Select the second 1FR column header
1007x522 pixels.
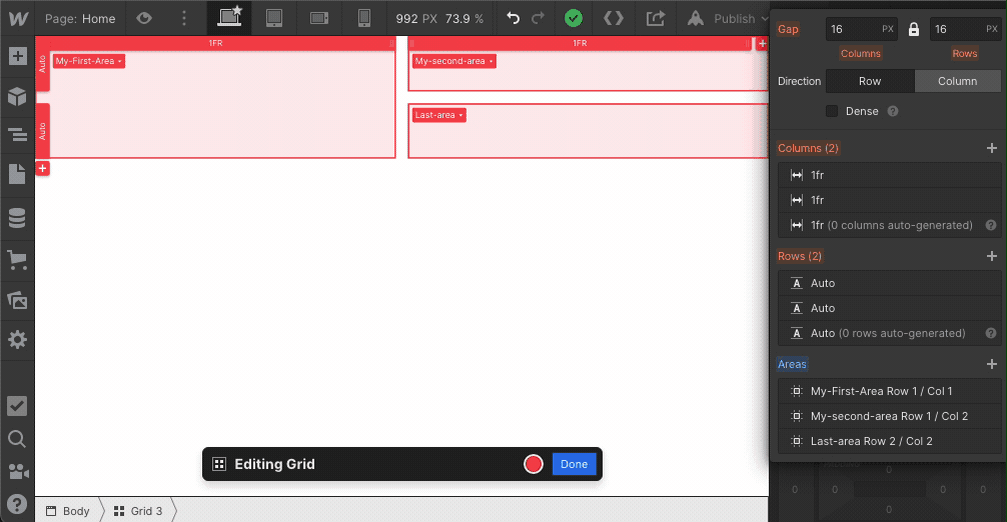coord(580,43)
